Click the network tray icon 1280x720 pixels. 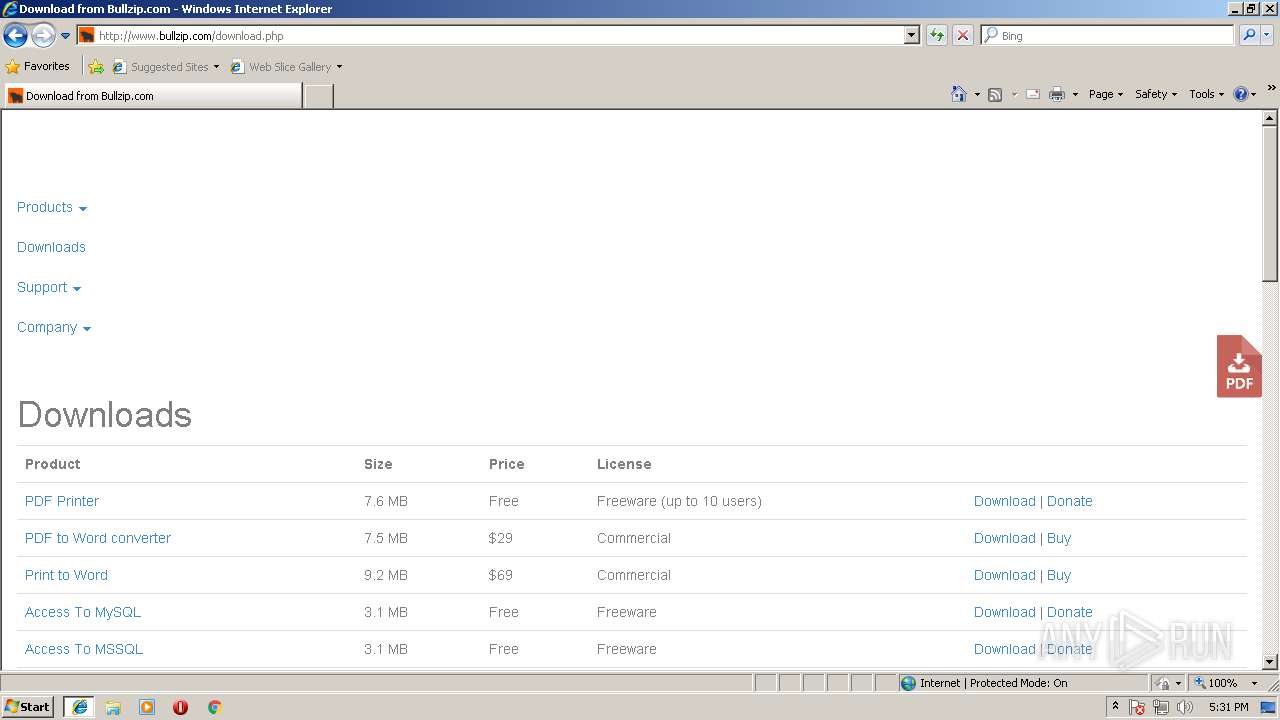tap(1161, 707)
